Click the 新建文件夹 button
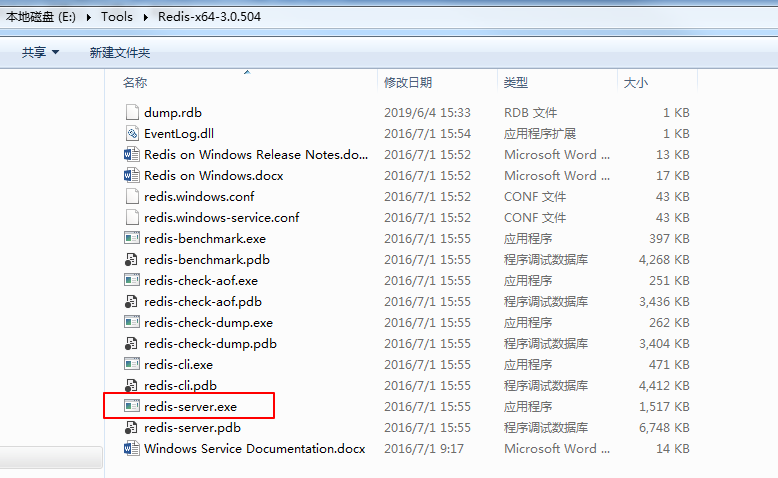This screenshot has height=478, width=778. coord(120,52)
